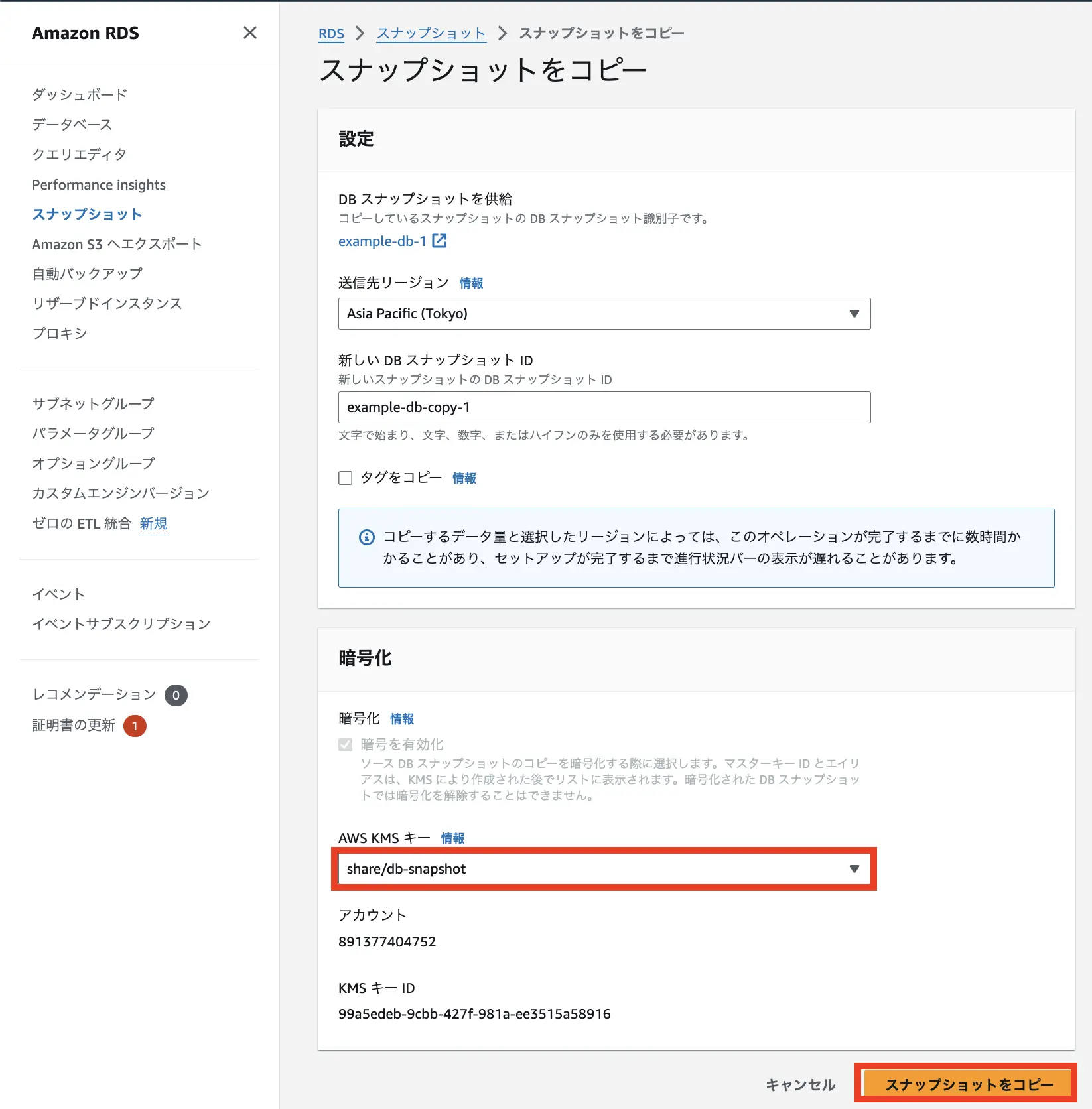Screen dimensions: 1092x1109
Task: Click the certificate update badge showing 1
Action: pos(135,725)
